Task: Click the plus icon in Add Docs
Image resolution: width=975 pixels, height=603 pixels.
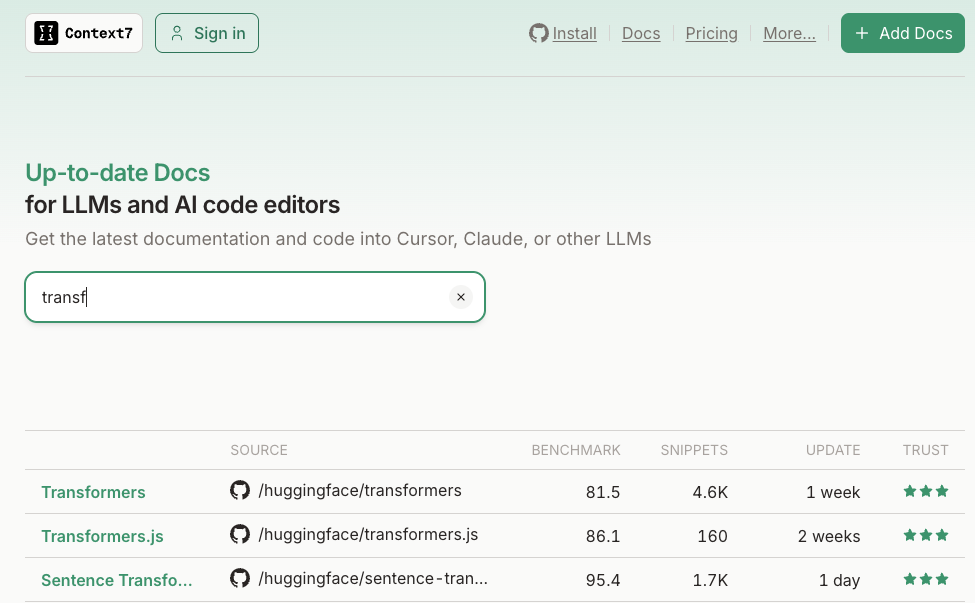Action: click(862, 33)
